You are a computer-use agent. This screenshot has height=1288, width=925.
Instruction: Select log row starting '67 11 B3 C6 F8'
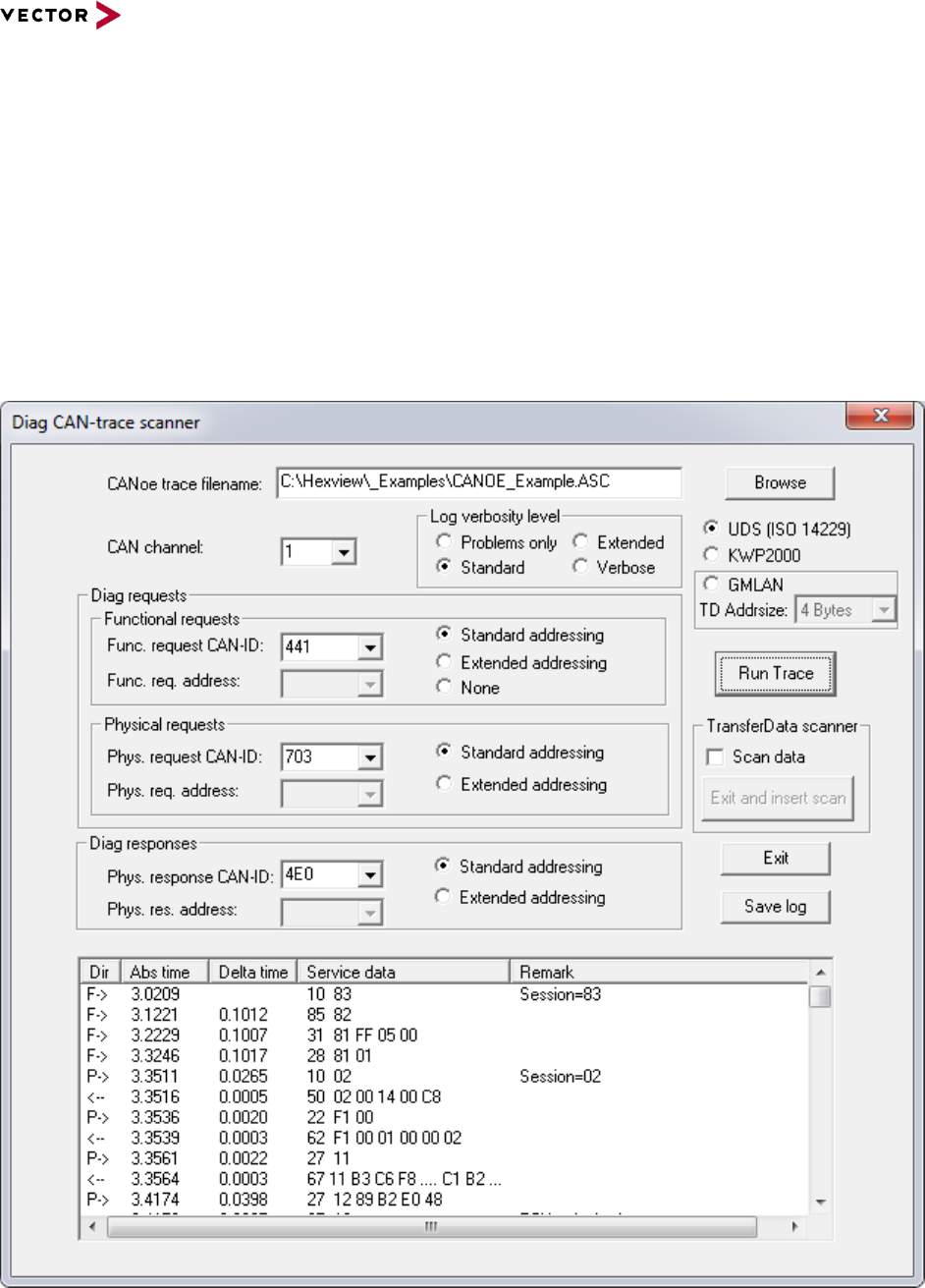(x=444, y=1180)
